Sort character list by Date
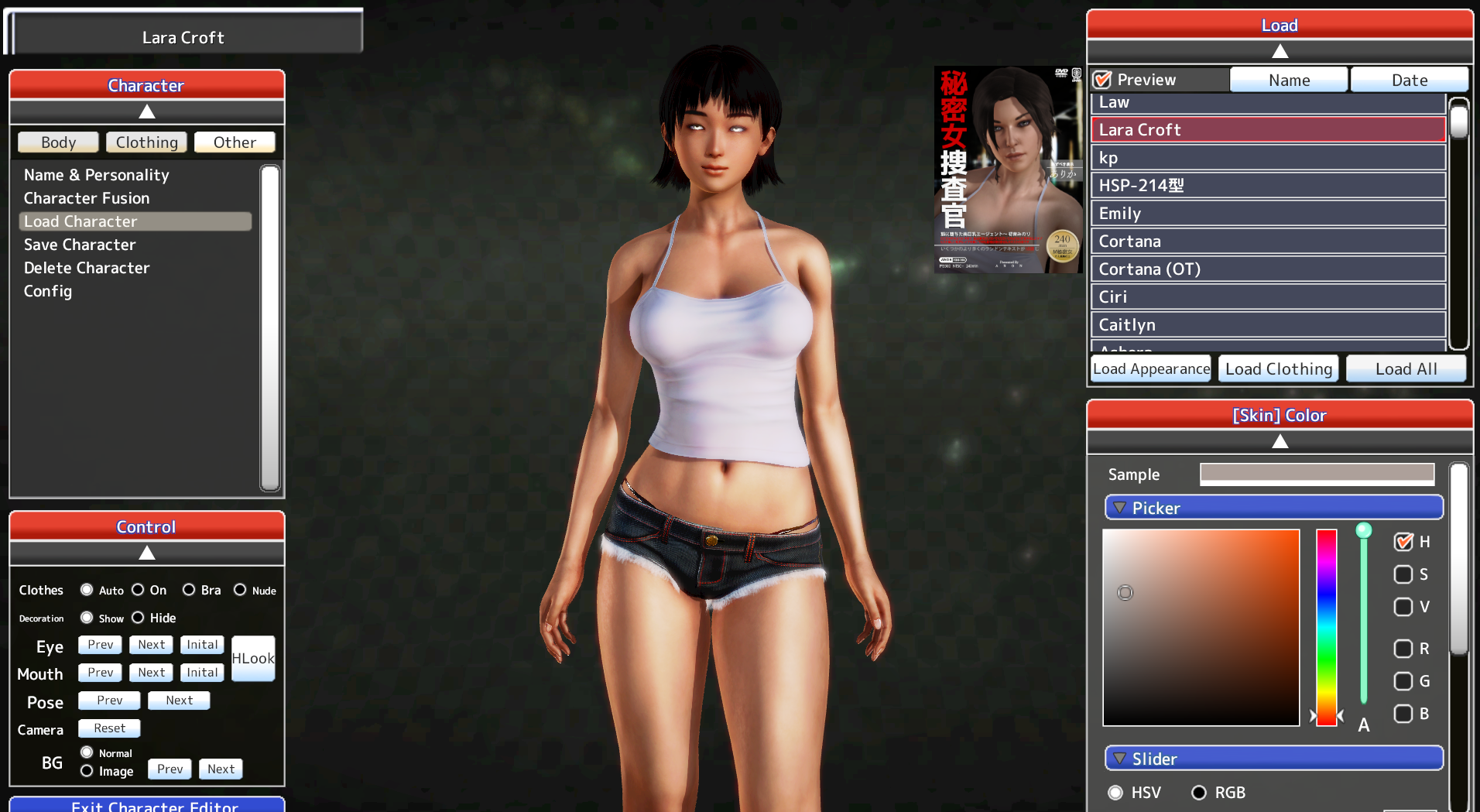 (x=1410, y=80)
